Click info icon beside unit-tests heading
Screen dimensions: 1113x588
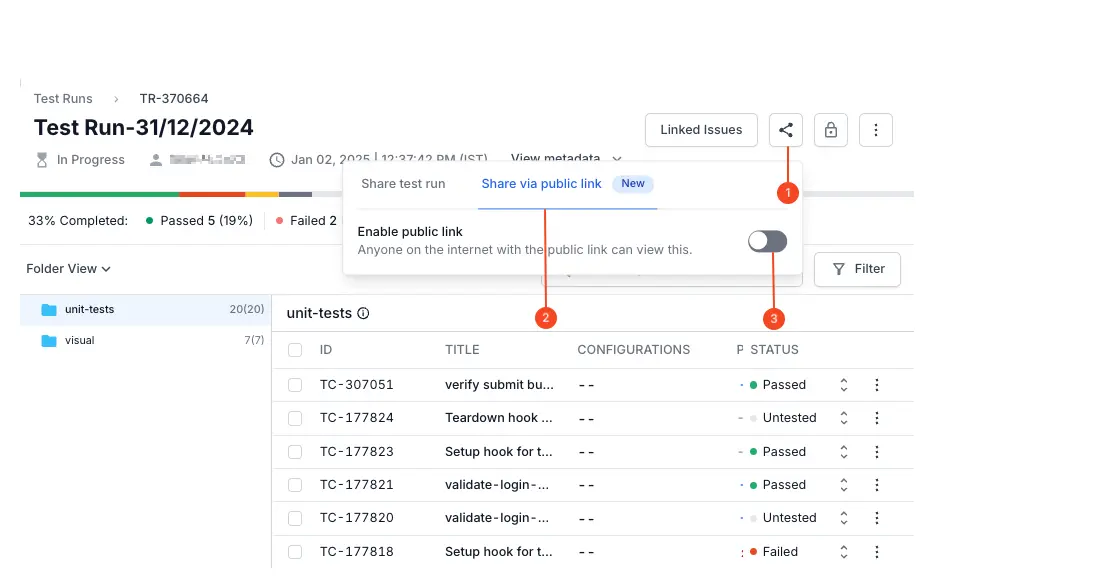click(363, 314)
